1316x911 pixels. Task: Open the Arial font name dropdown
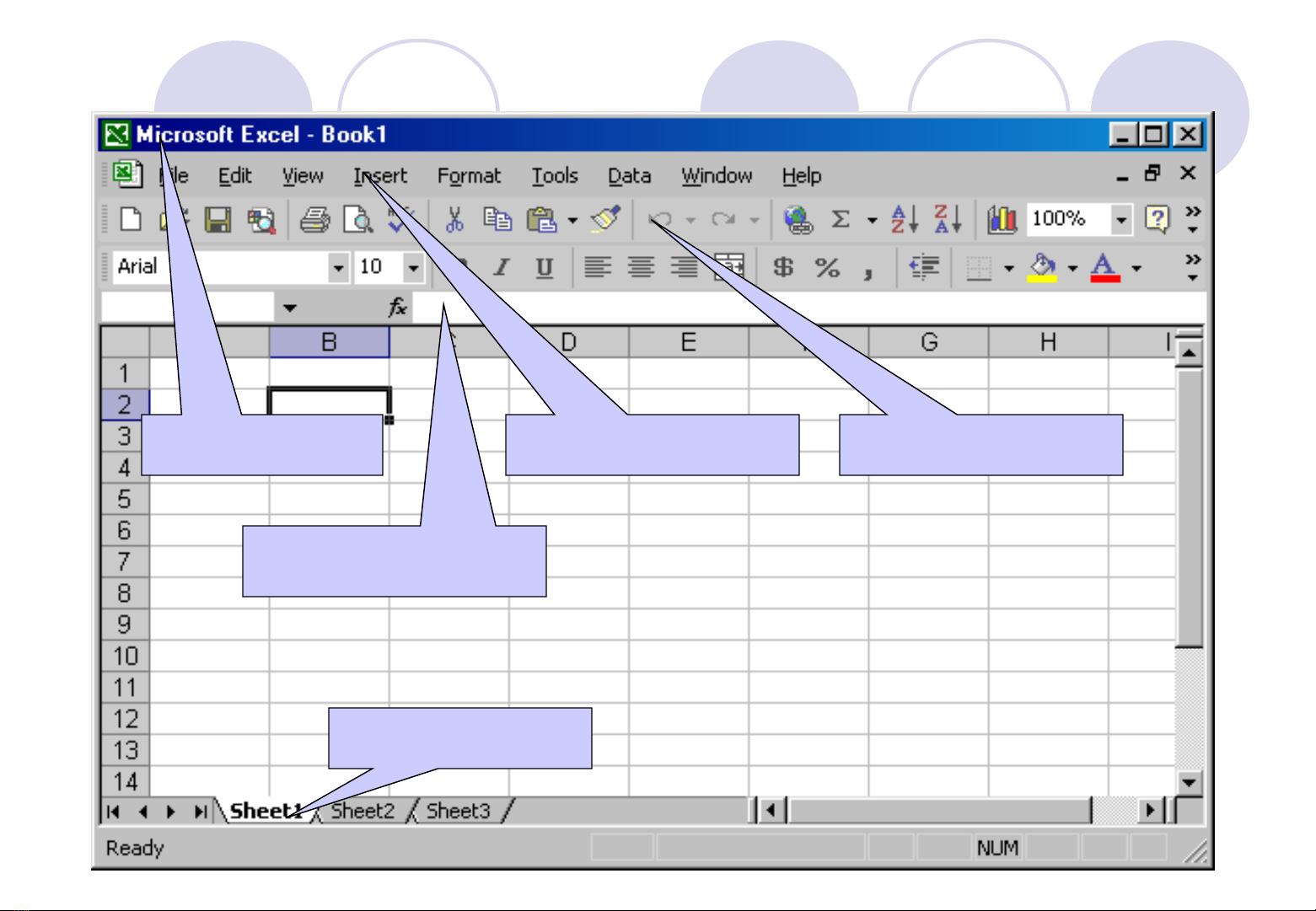338,268
